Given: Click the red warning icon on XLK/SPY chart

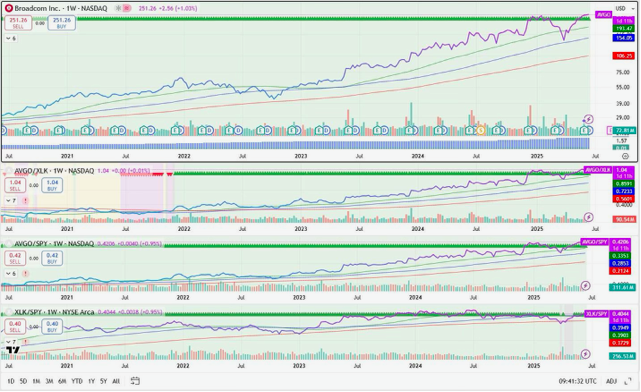Looking at the screenshot, I should [x=25, y=342].
